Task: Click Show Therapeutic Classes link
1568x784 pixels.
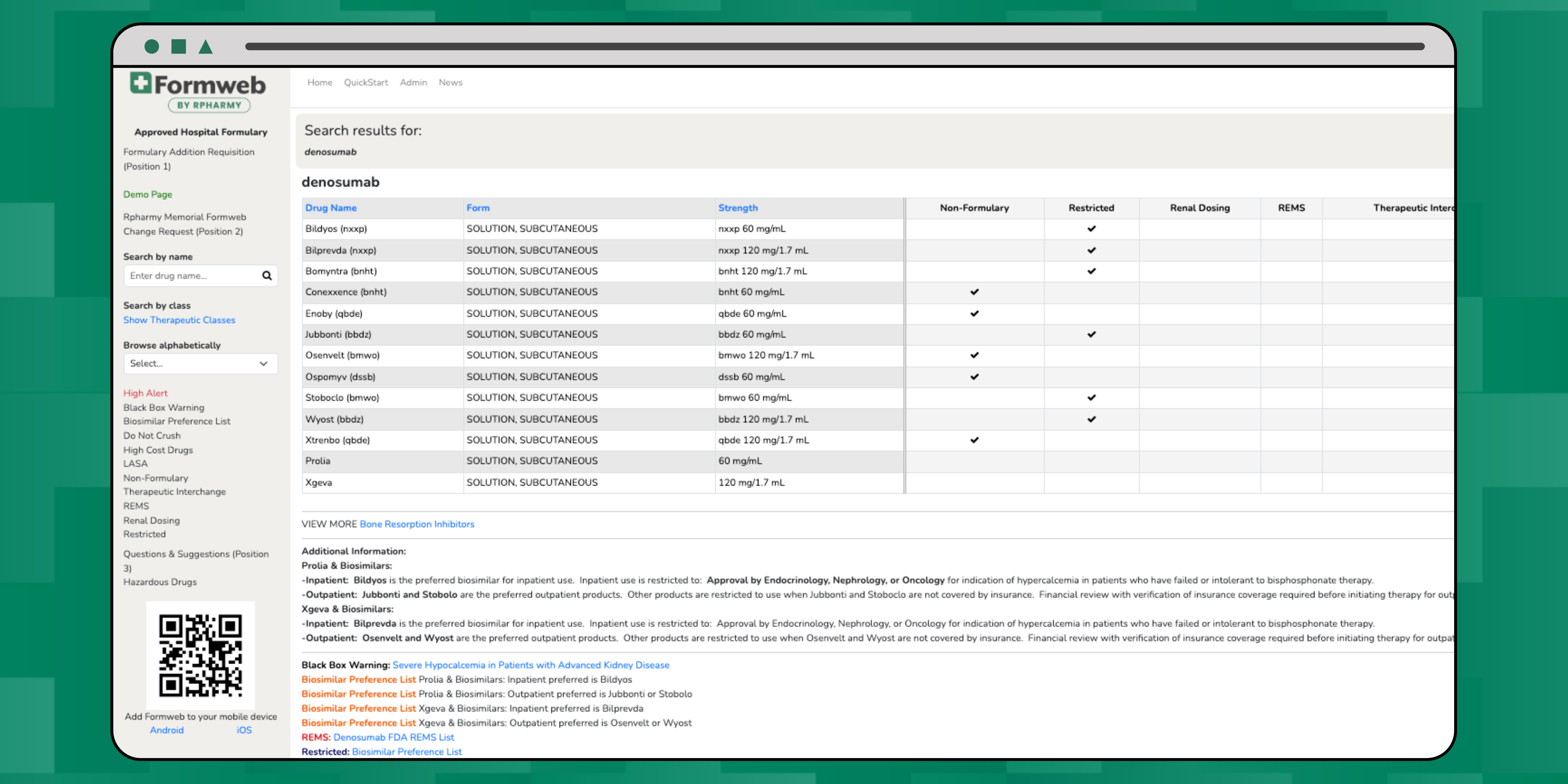Action: (179, 320)
